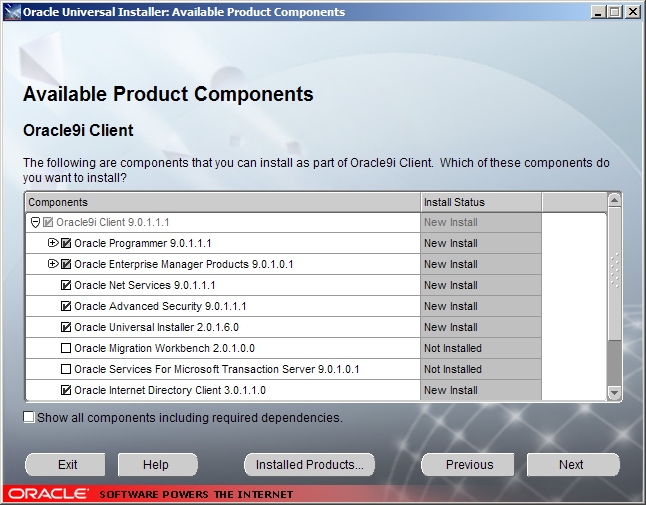
Task: Enable Show all components including required dependencies
Action: click(29, 417)
